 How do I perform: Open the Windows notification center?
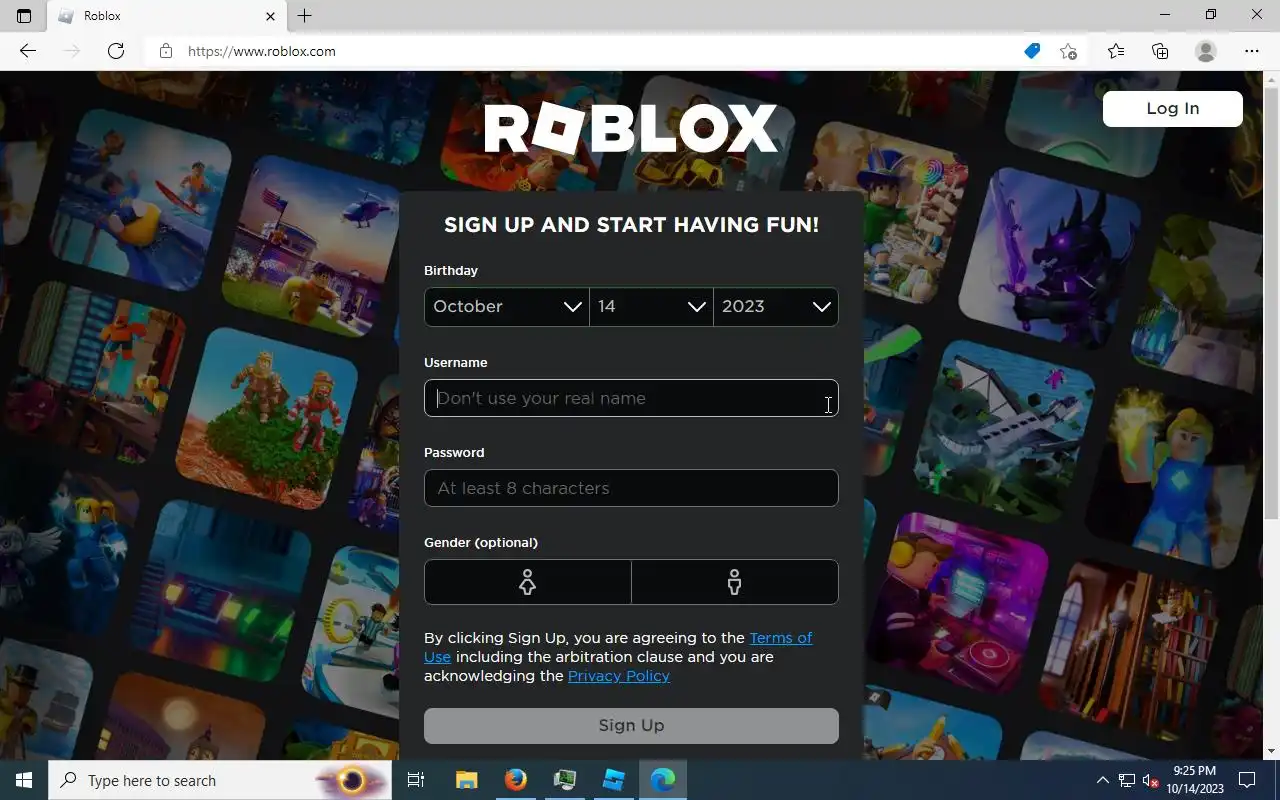1247,780
